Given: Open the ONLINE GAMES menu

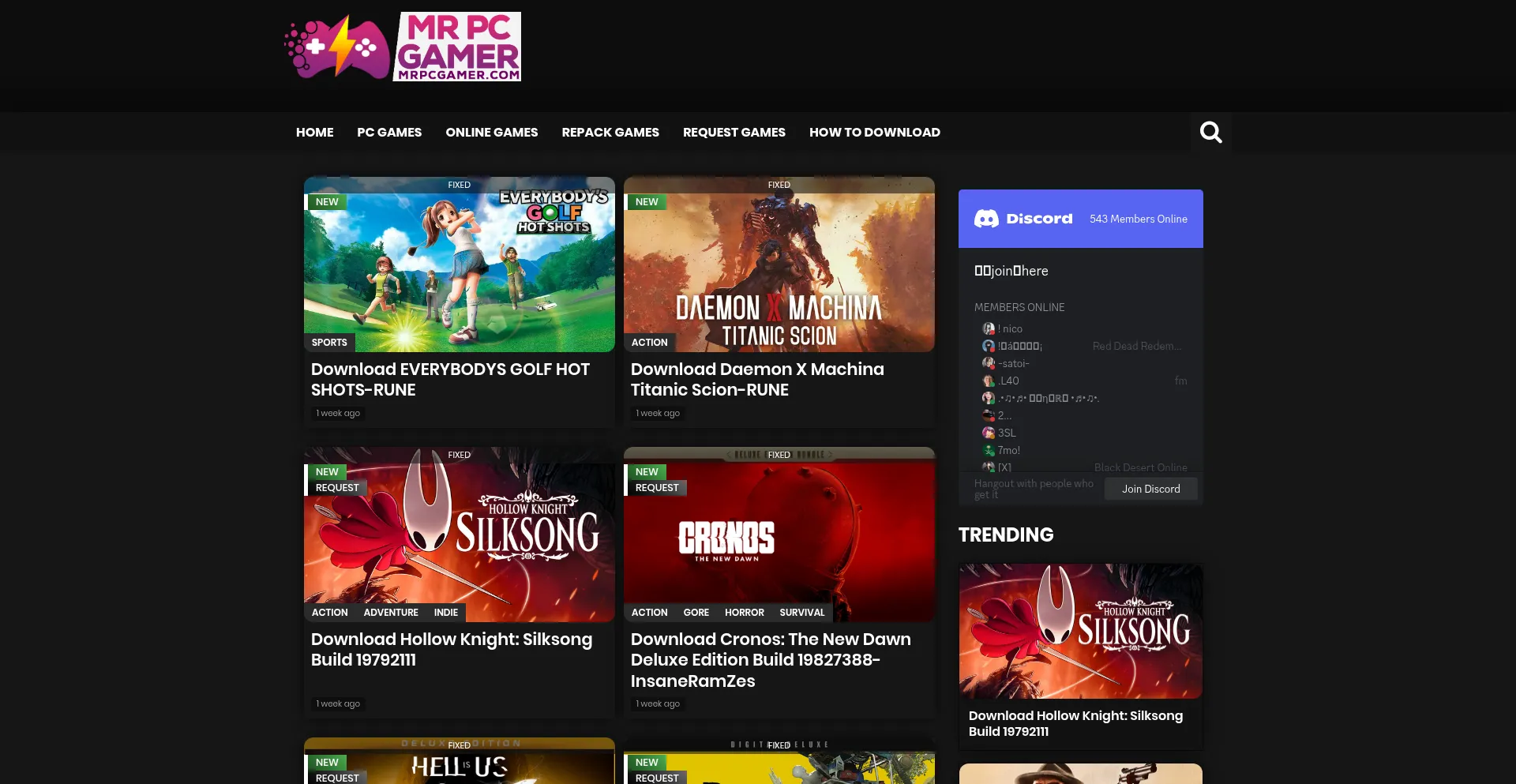Looking at the screenshot, I should click(492, 132).
